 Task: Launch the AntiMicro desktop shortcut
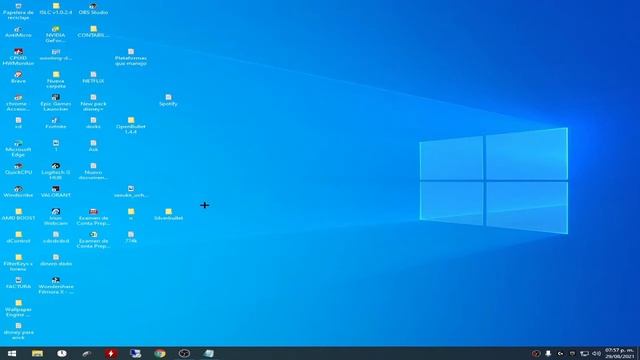18,32
